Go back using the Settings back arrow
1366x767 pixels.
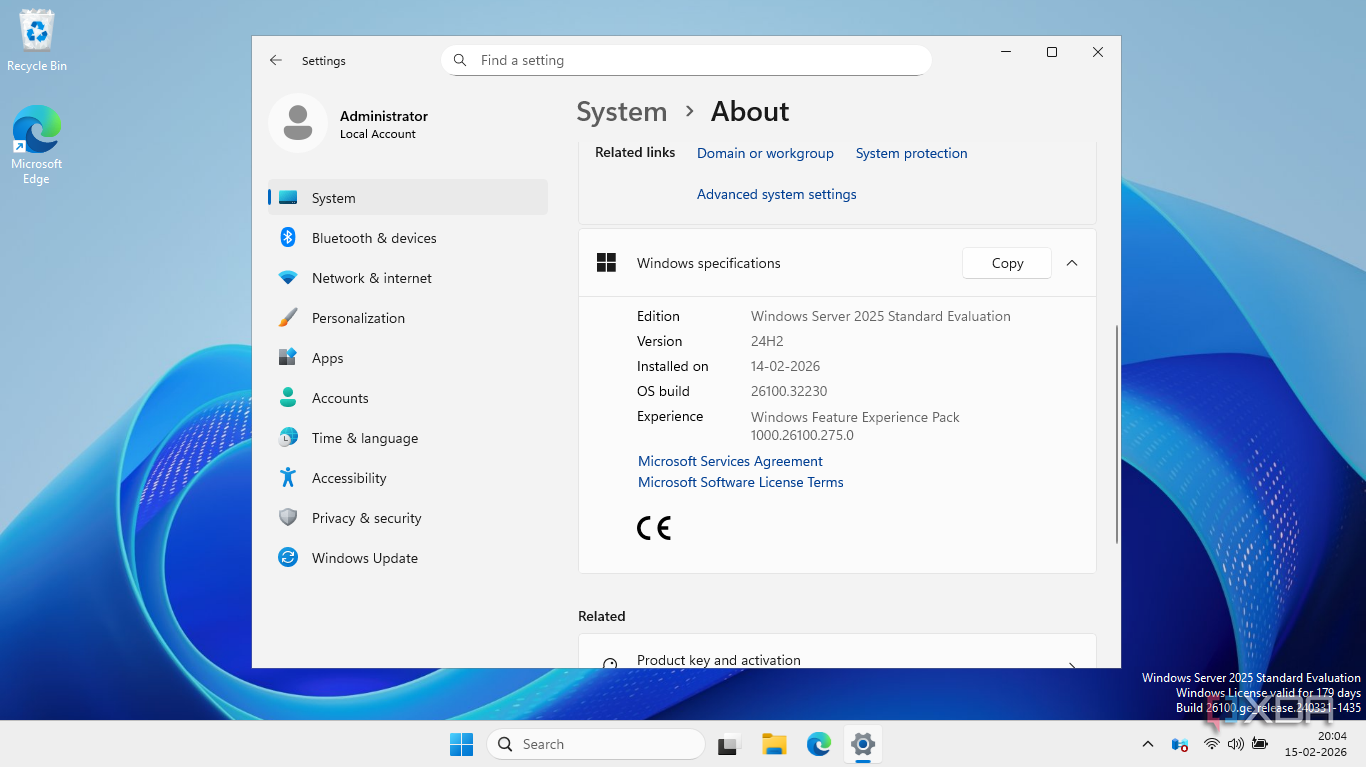pyautogui.click(x=276, y=61)
